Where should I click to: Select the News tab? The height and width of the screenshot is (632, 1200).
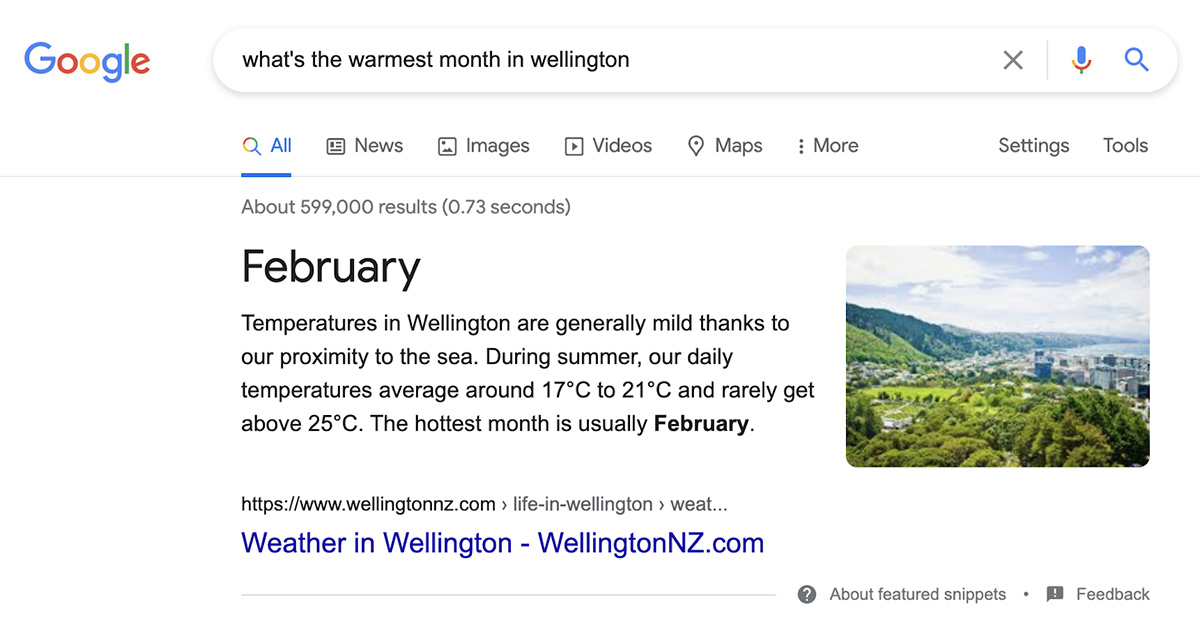point(365,146)
